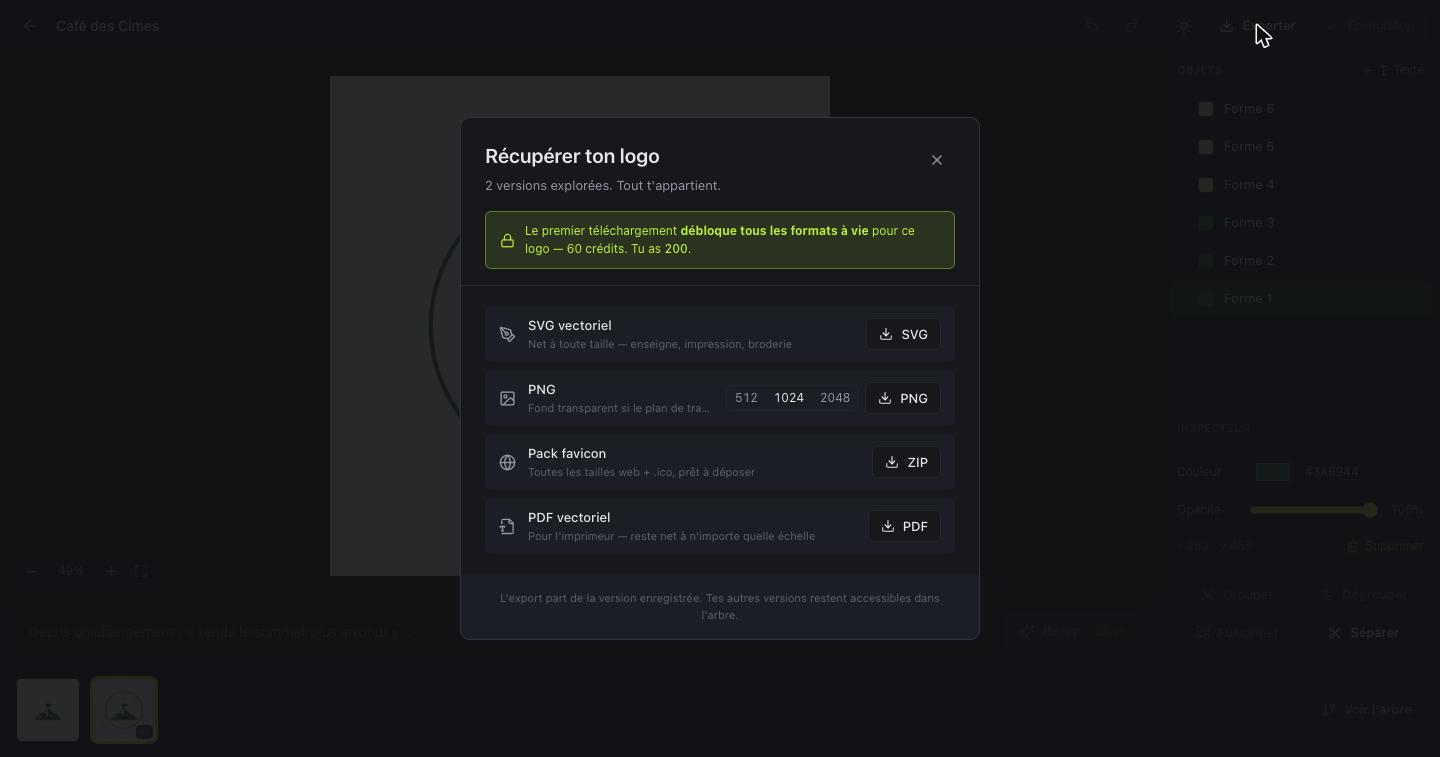Image resolution: width=1440 pixels, height=757 pixels.
Task: Click the Opacité slider handle
Action: pyautogui.click(x=1370, y=510)
